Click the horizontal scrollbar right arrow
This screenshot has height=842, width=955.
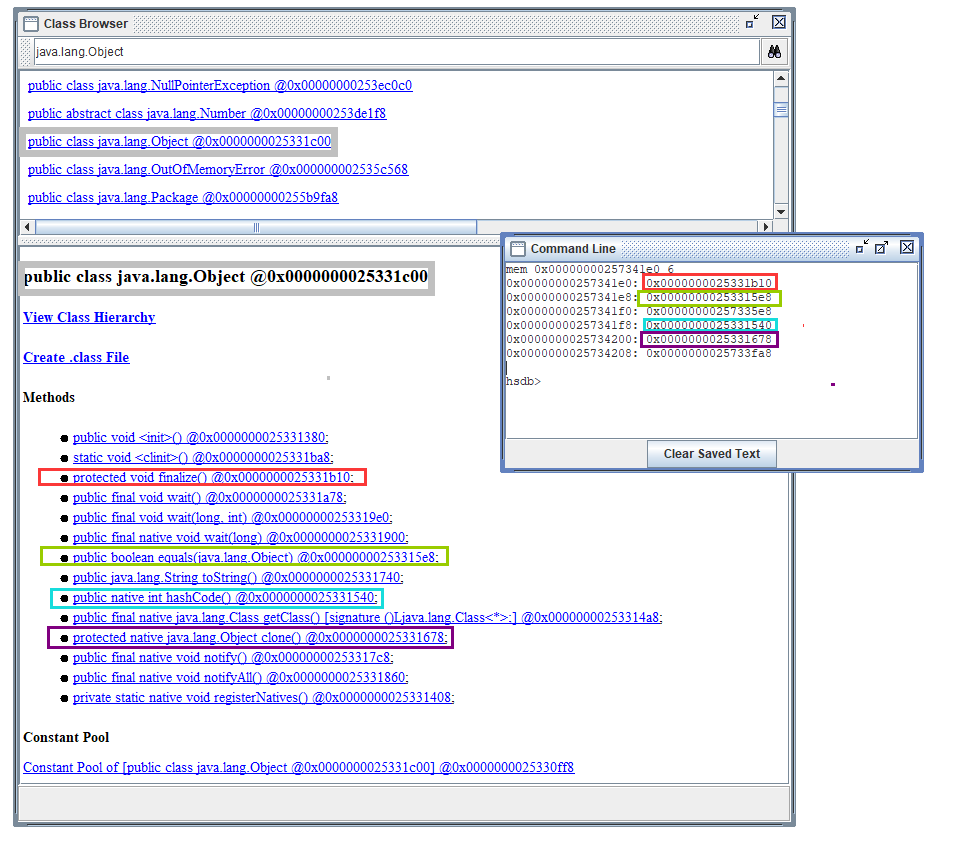pos(766,227)
